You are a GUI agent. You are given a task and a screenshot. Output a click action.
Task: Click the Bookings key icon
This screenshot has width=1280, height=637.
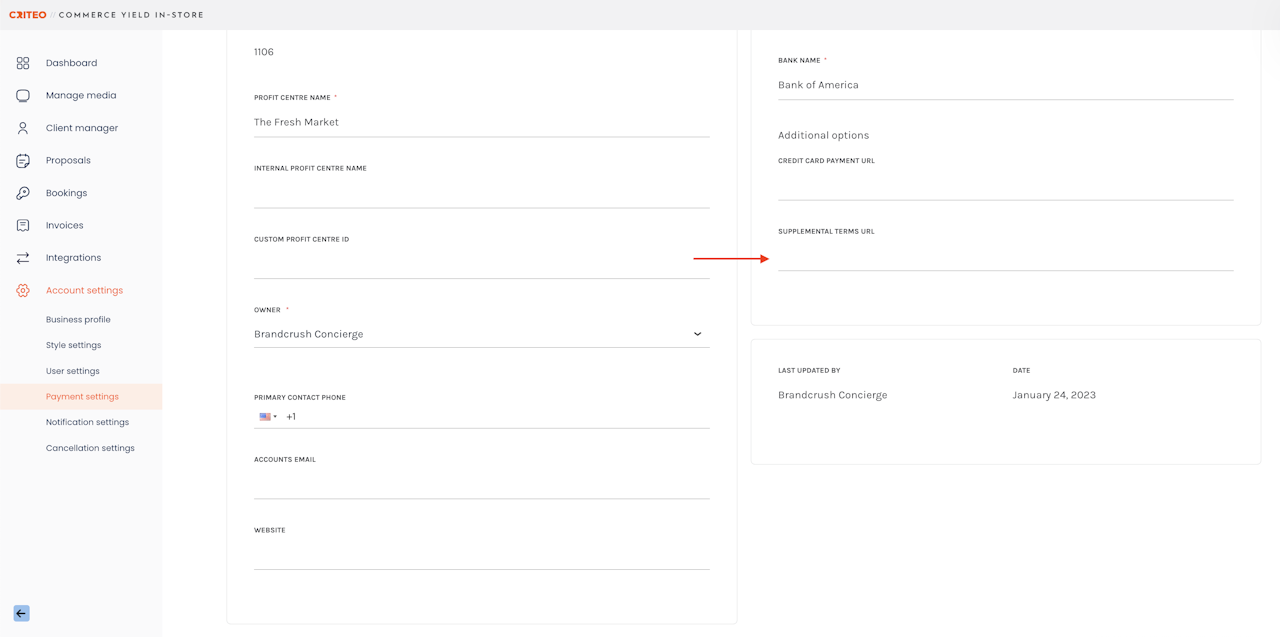click(23, 193)
